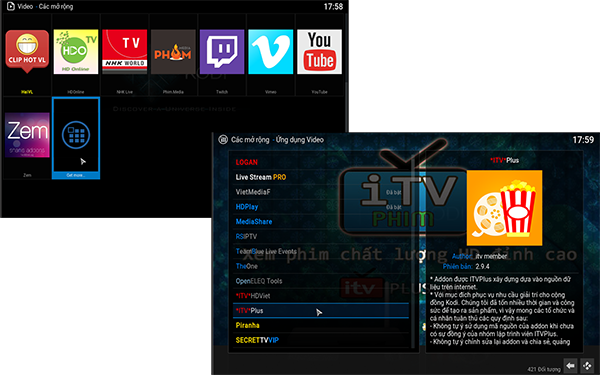Select VietMediaF in the addon list
This screenshot has height=375, width=600.
[x=321, y=192]
